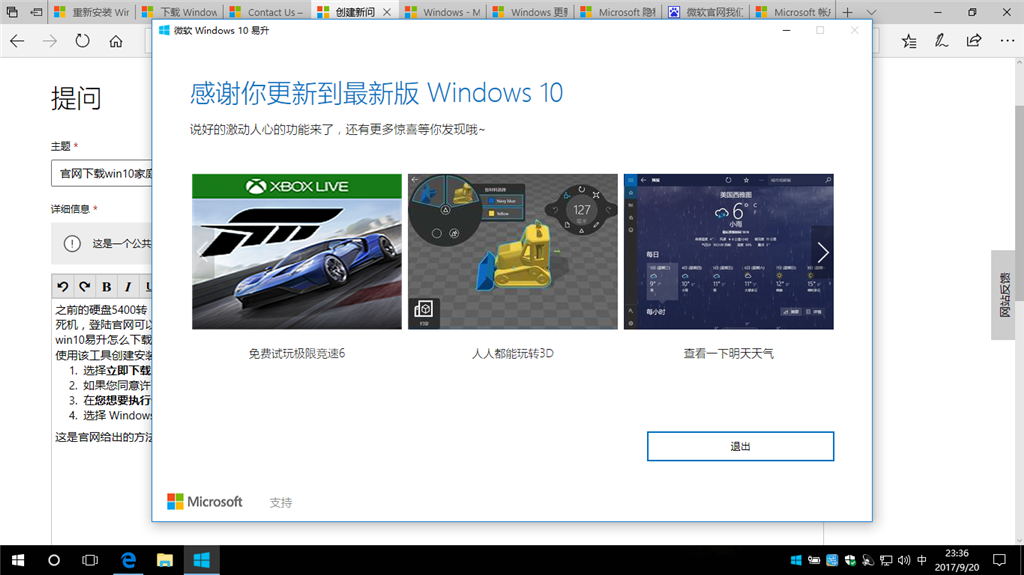1024x575 pixels.
Task: Open a new tab in Edge
Action: [x=847, y=12]
